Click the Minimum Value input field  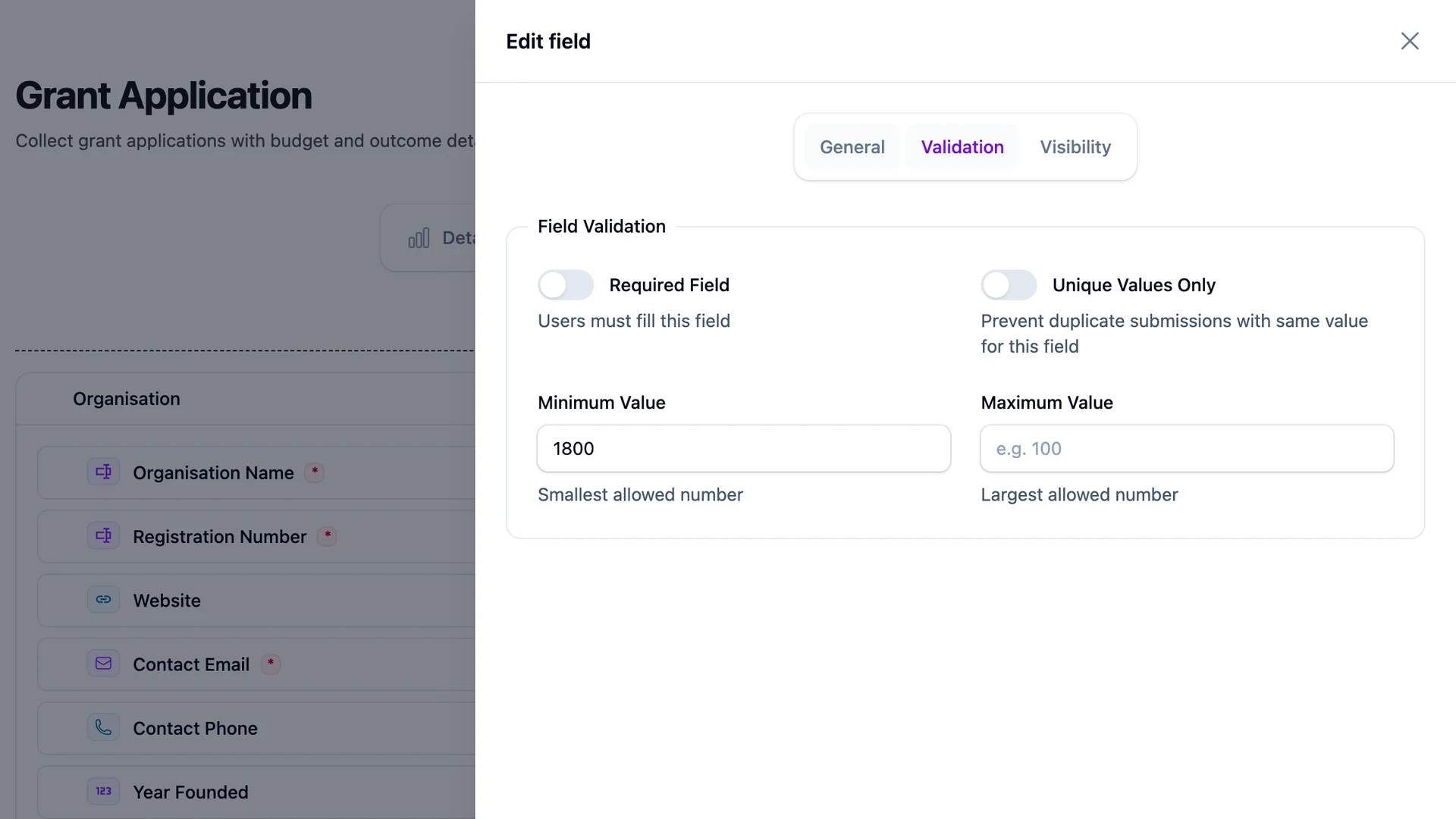coord(743,449)
